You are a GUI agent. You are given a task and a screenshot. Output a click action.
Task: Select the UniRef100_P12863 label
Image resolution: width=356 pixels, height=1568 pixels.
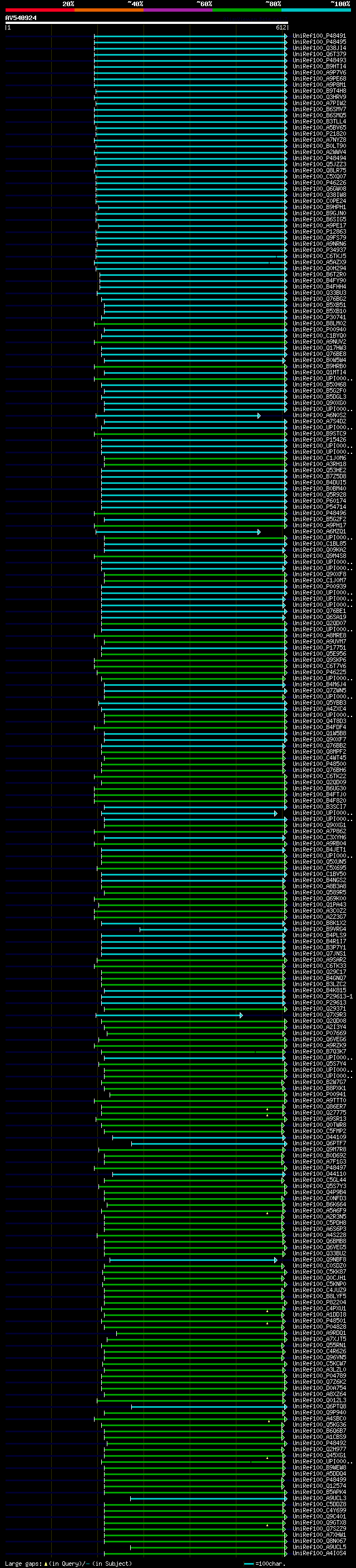319,232
